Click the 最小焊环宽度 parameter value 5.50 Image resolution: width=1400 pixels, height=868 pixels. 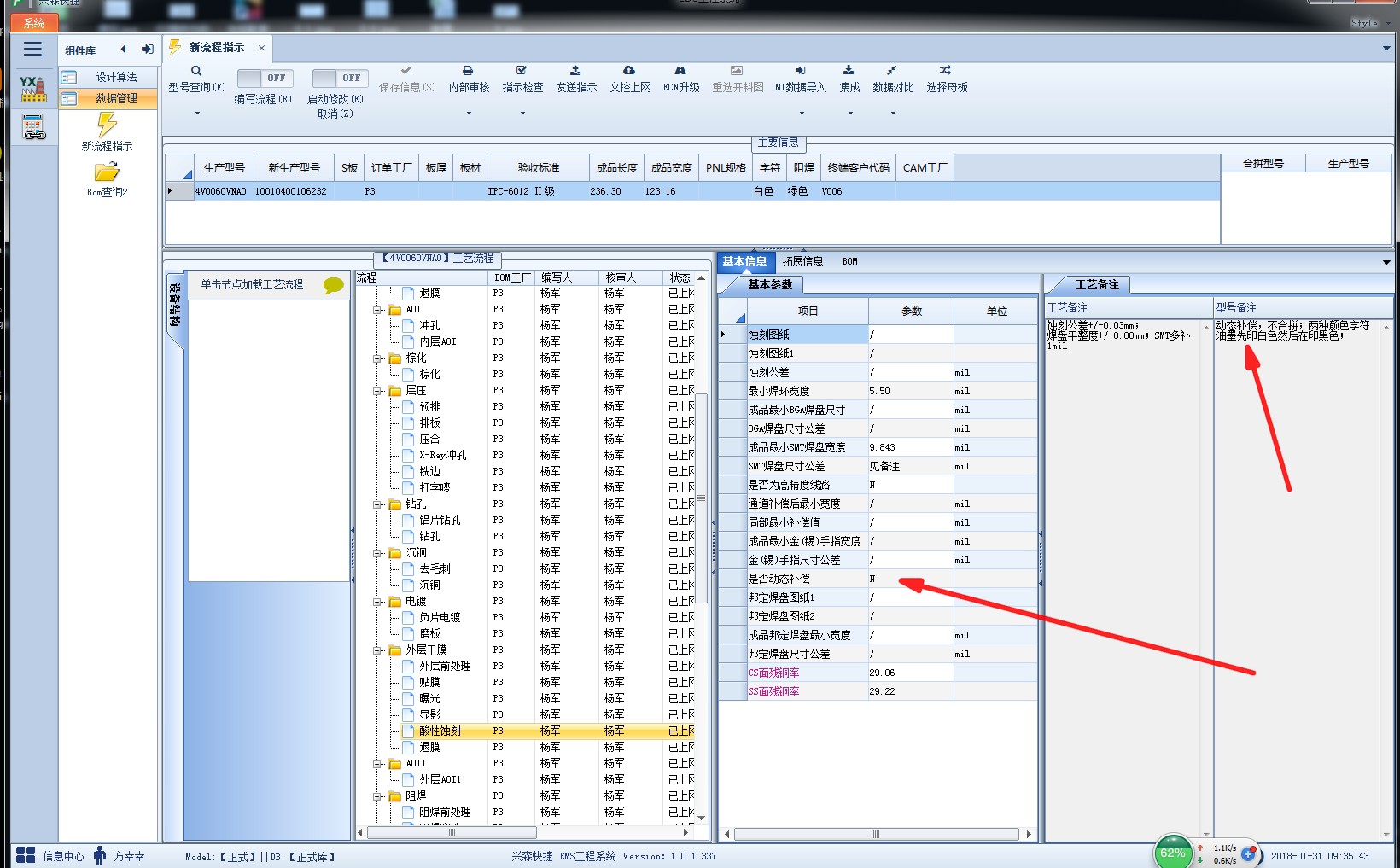pyautogui.click(x=911, y=391)
